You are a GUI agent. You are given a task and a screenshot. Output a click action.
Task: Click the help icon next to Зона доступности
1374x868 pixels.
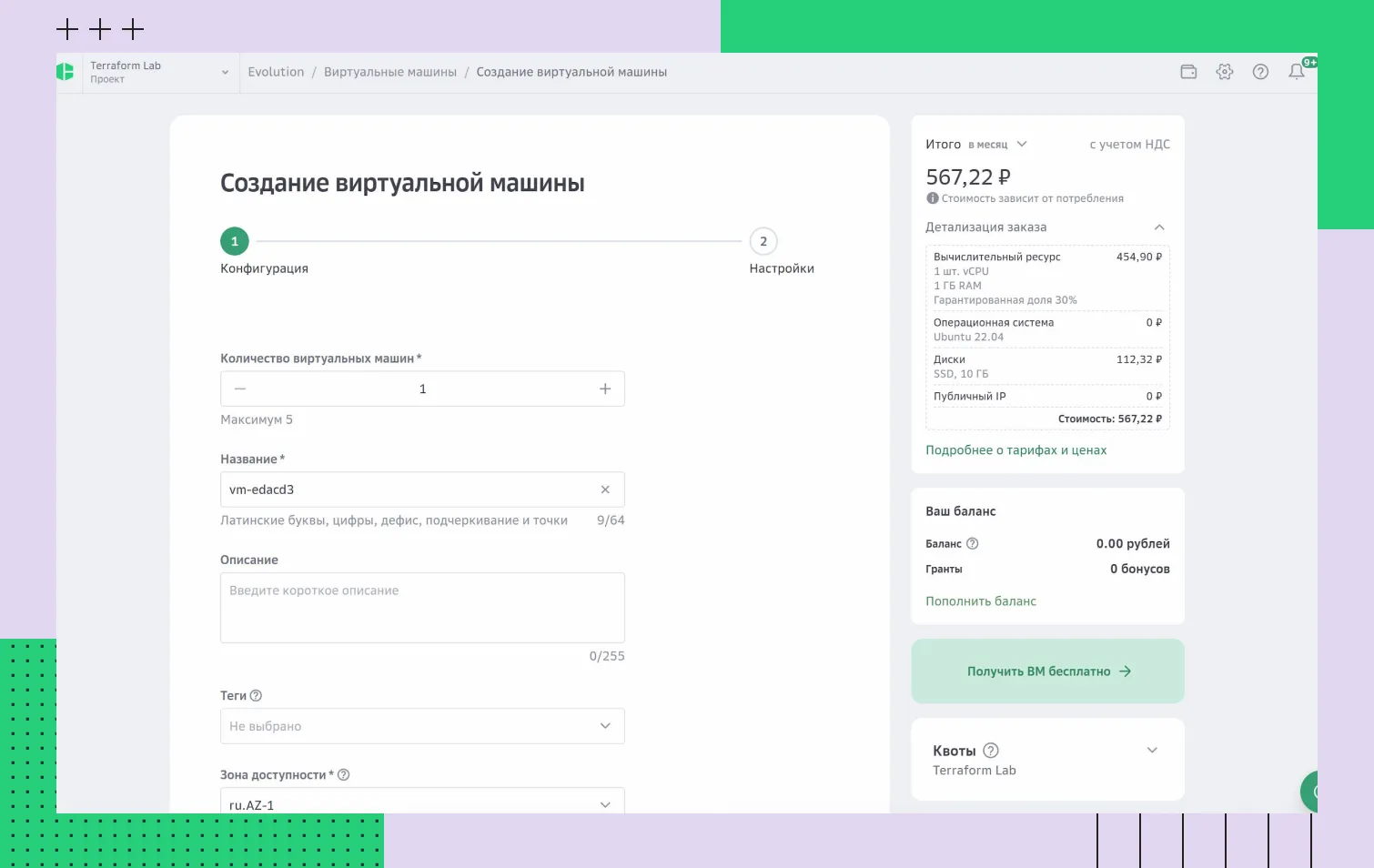343,774
